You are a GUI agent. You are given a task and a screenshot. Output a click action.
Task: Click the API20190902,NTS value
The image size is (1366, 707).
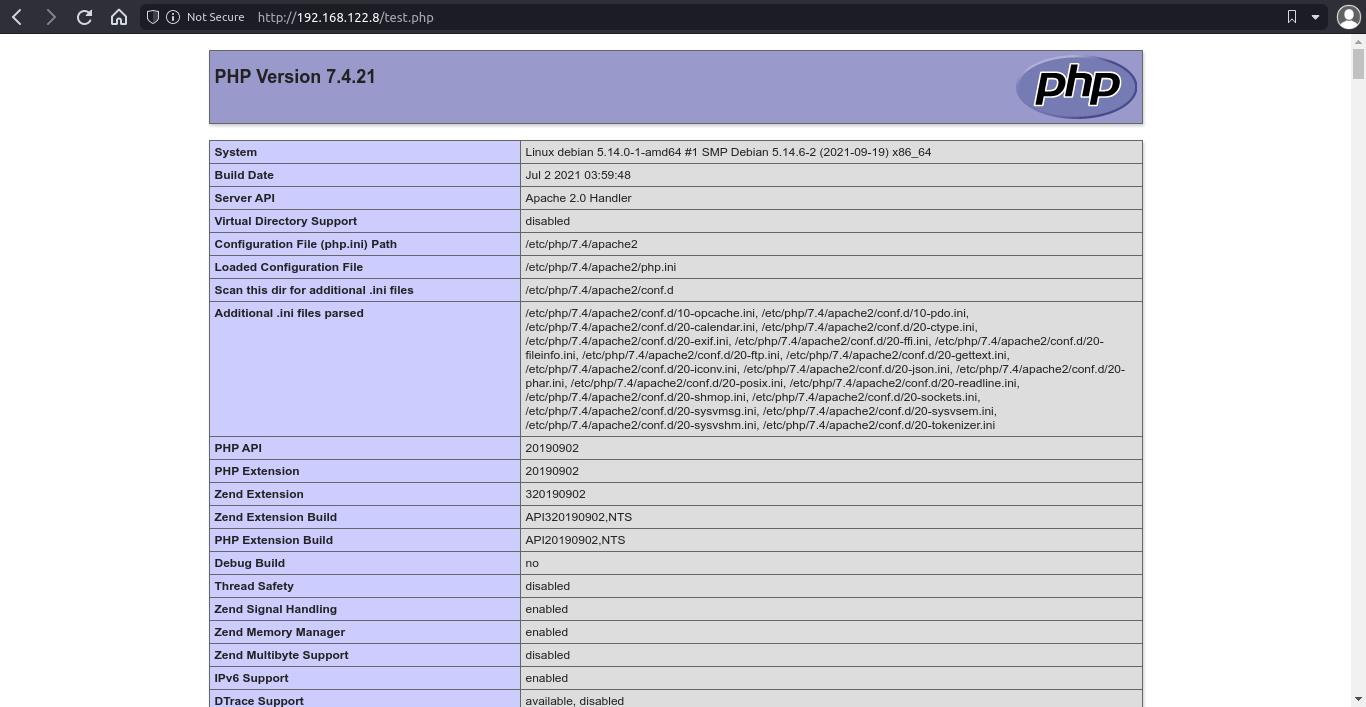pos(575,540)
